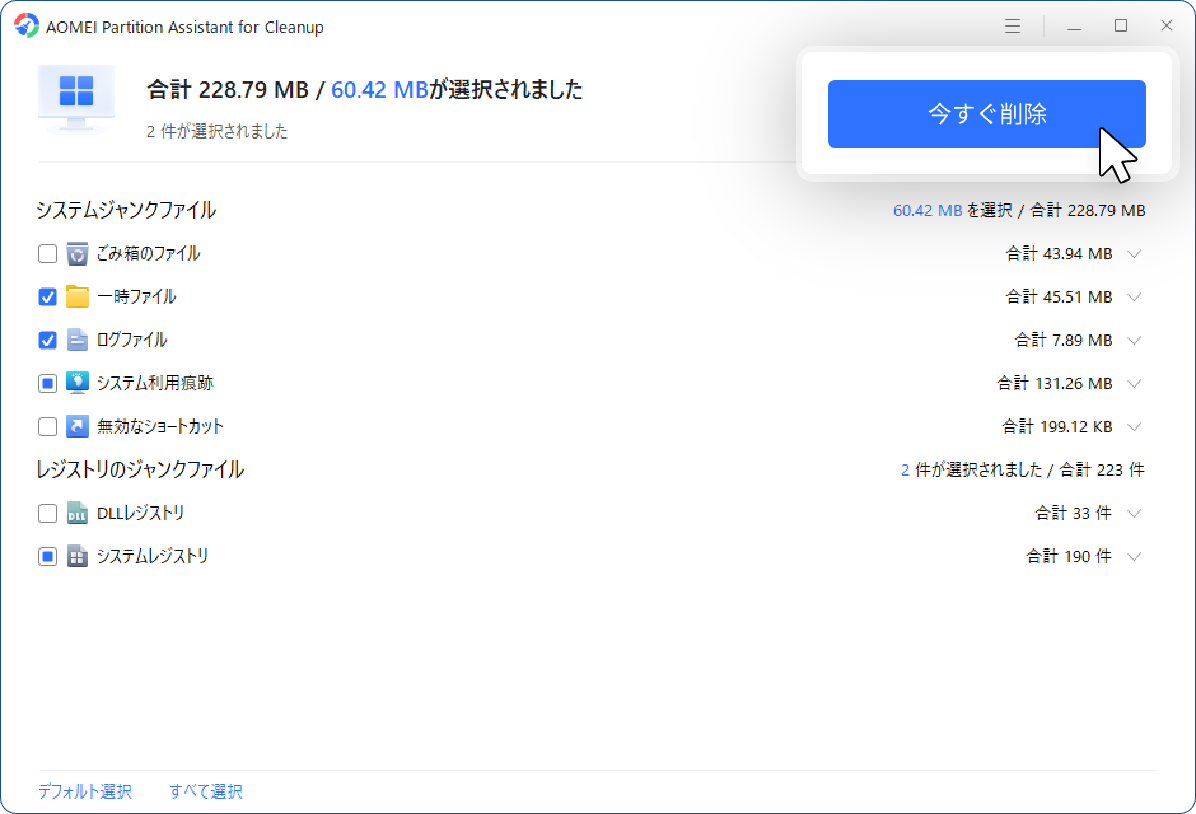Screen dimensions: 1196x814
Task: Click the yellow folder icon for 一時ファイル
Action: pyautogui.click(x=77, y=296)
